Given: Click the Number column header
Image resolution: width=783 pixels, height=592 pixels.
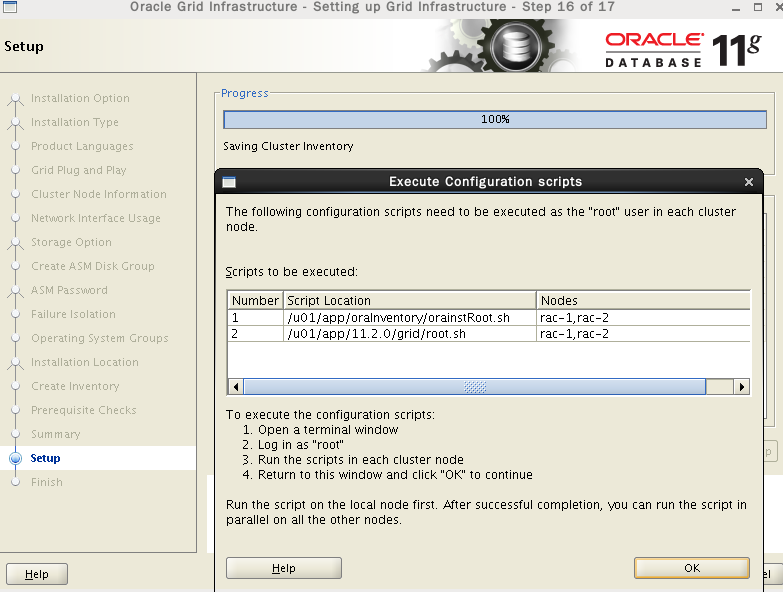Looking at the screenshot, I should click(x=255, y=300).
